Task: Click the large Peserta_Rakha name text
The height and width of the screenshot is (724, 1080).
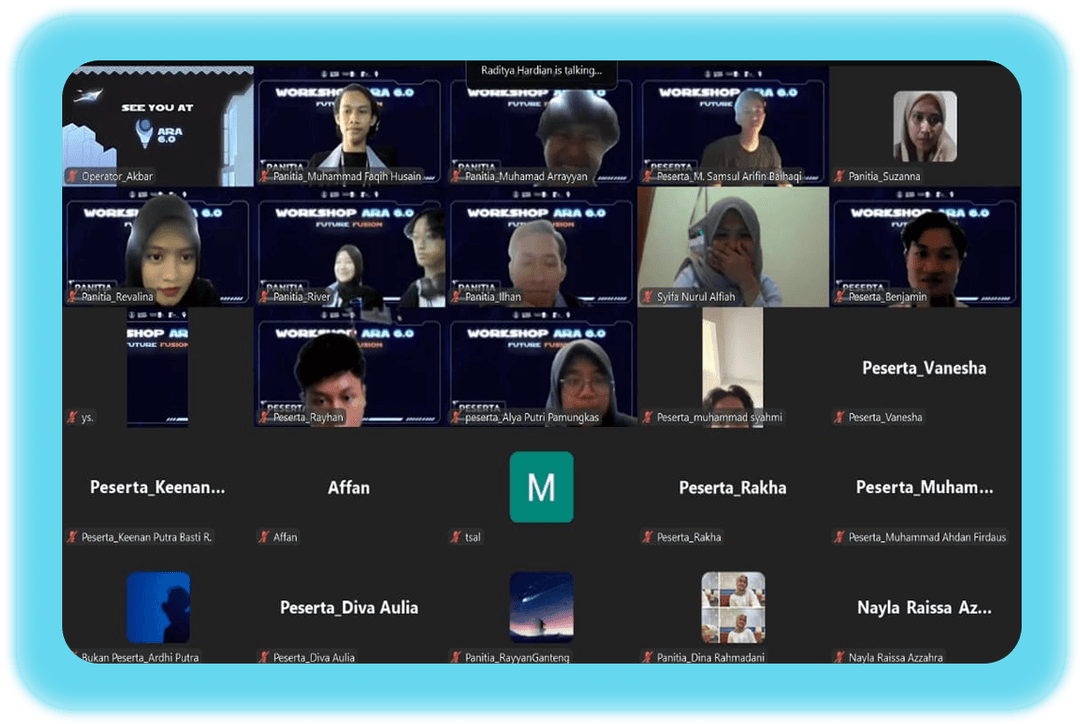Action: 733,488
